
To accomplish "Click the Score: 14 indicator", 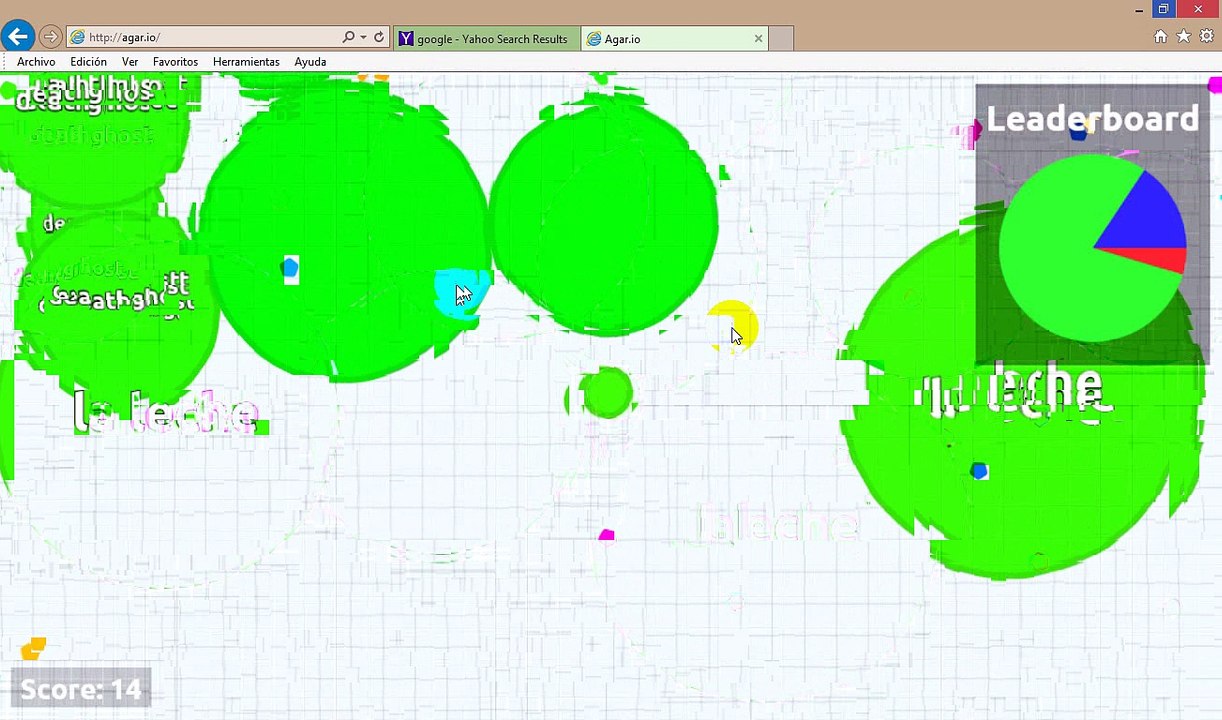I will pos(81,690).
